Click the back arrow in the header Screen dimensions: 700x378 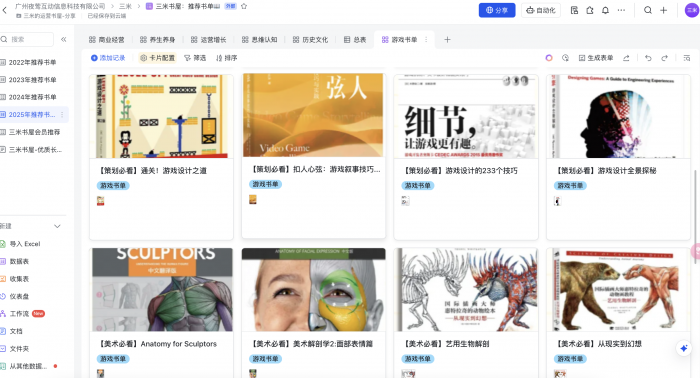pyautogui.click(x=4, y=10)
